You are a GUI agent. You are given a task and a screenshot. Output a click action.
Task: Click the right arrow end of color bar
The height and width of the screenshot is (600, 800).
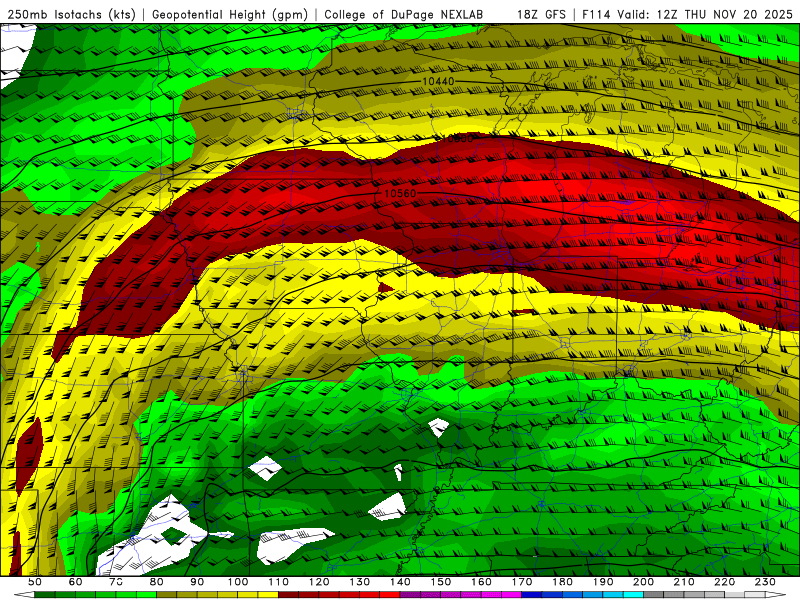[x=776, y=595]
